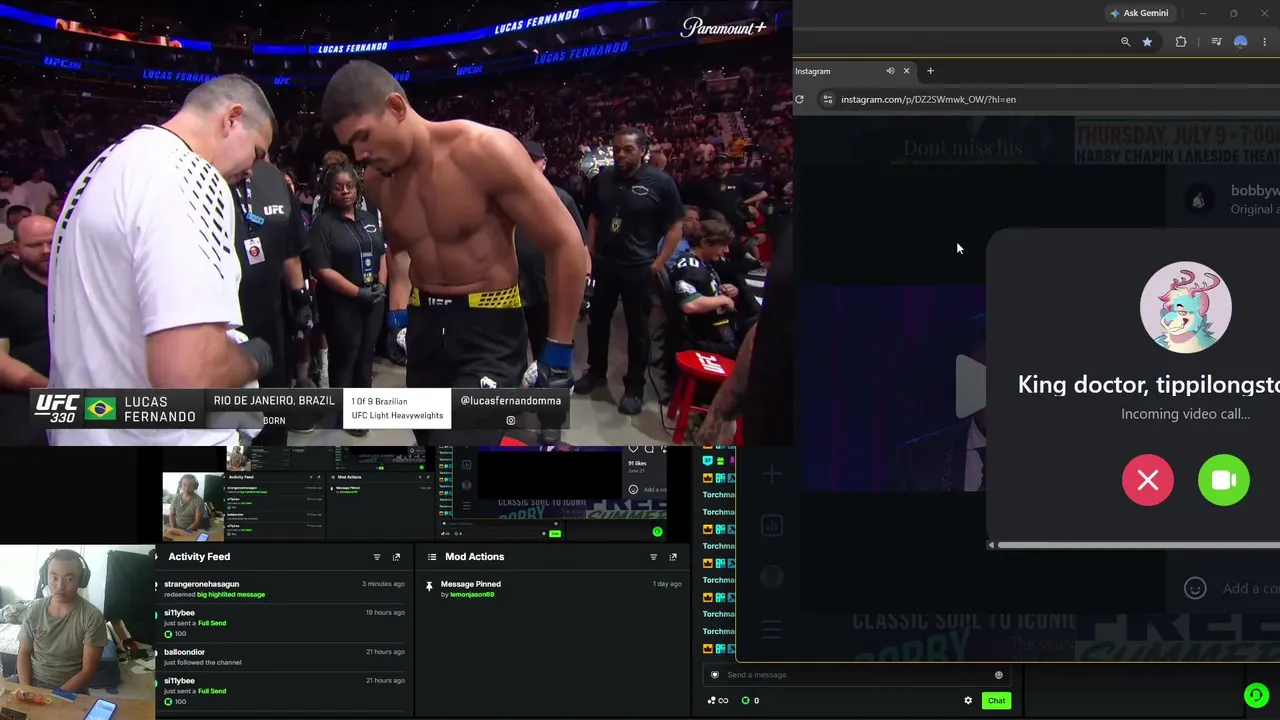Screen dimensions: 1280x720
Task: Filter the Mod Actions panel
Action: [x=654, y=557]
